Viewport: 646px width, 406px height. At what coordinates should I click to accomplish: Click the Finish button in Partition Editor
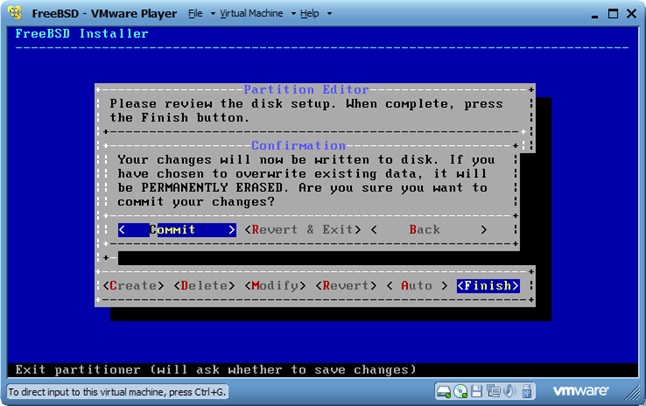(488, 286)
